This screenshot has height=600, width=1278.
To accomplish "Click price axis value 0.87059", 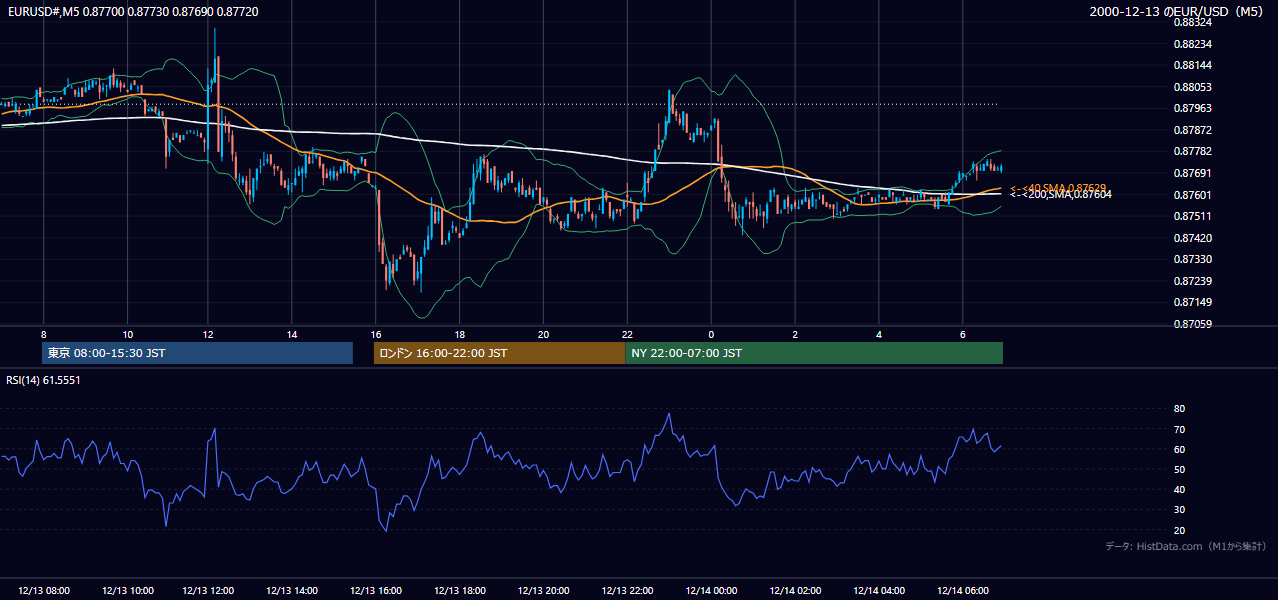I will pyautogui.click(x=1192, y=324).
